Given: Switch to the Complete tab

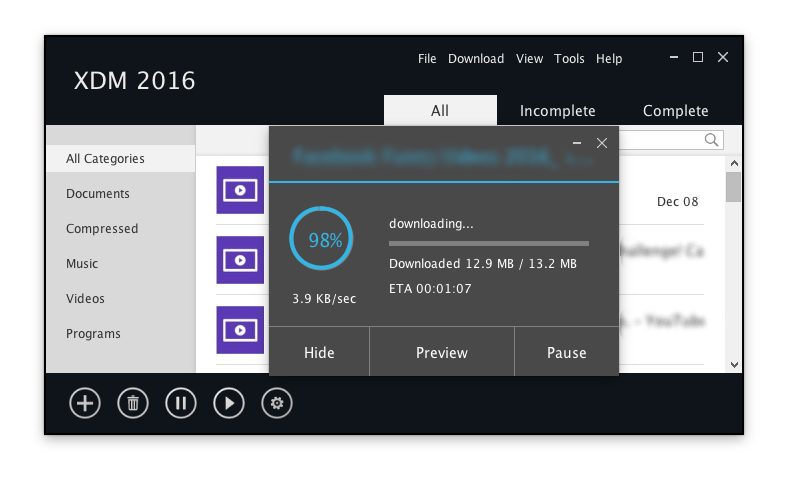Looking at the screenshot, I should (x=675, y=111).
